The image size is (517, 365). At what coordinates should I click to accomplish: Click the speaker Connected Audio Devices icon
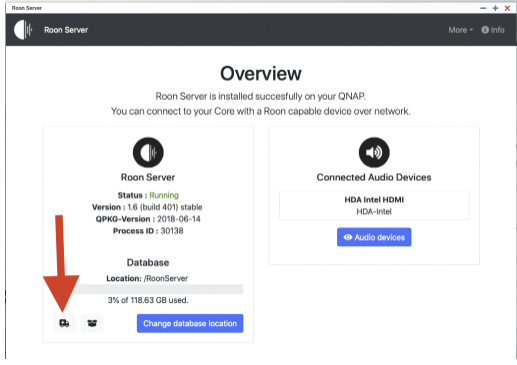(x=374, y=152)
